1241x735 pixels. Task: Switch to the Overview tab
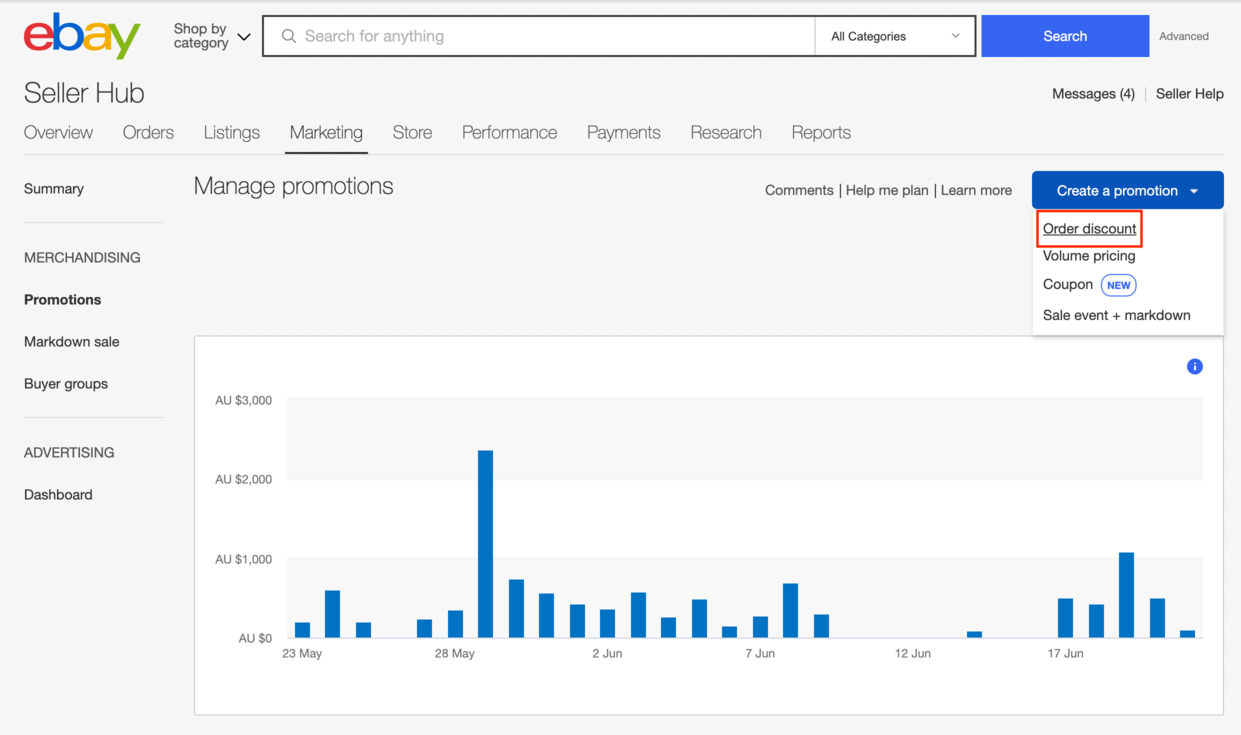point(58,132)
